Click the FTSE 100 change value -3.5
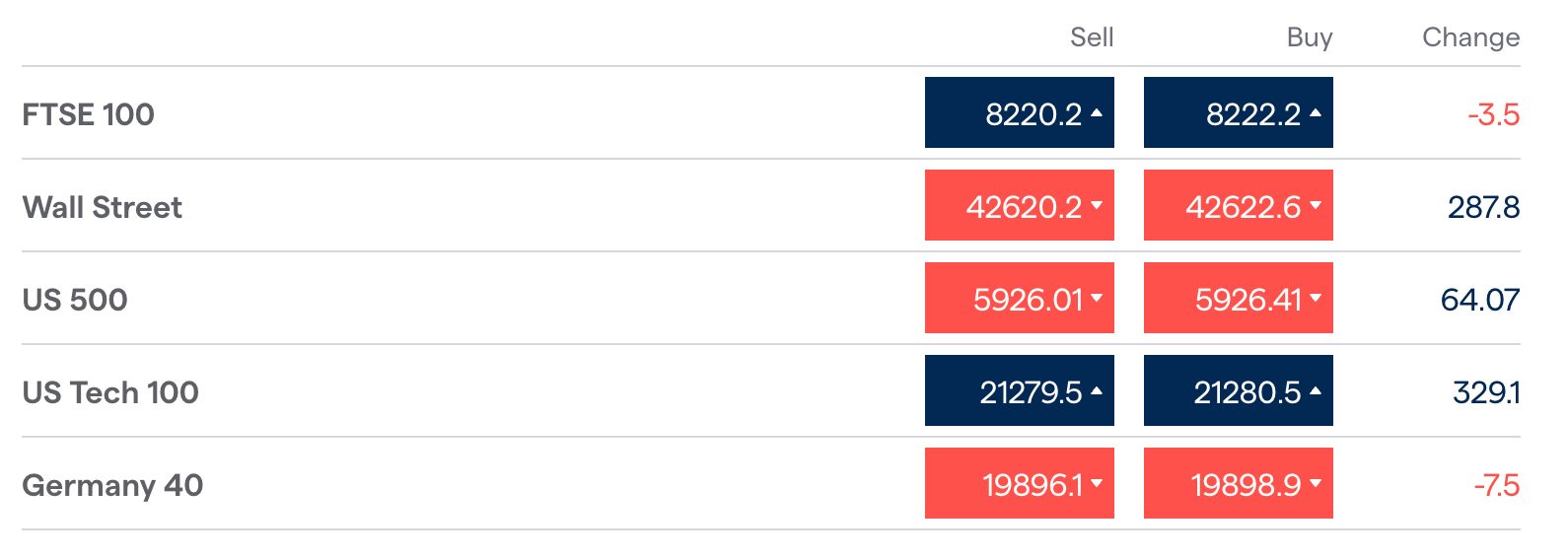Viewport: 1568px width, 558px height. click(x=1493, y=114)
